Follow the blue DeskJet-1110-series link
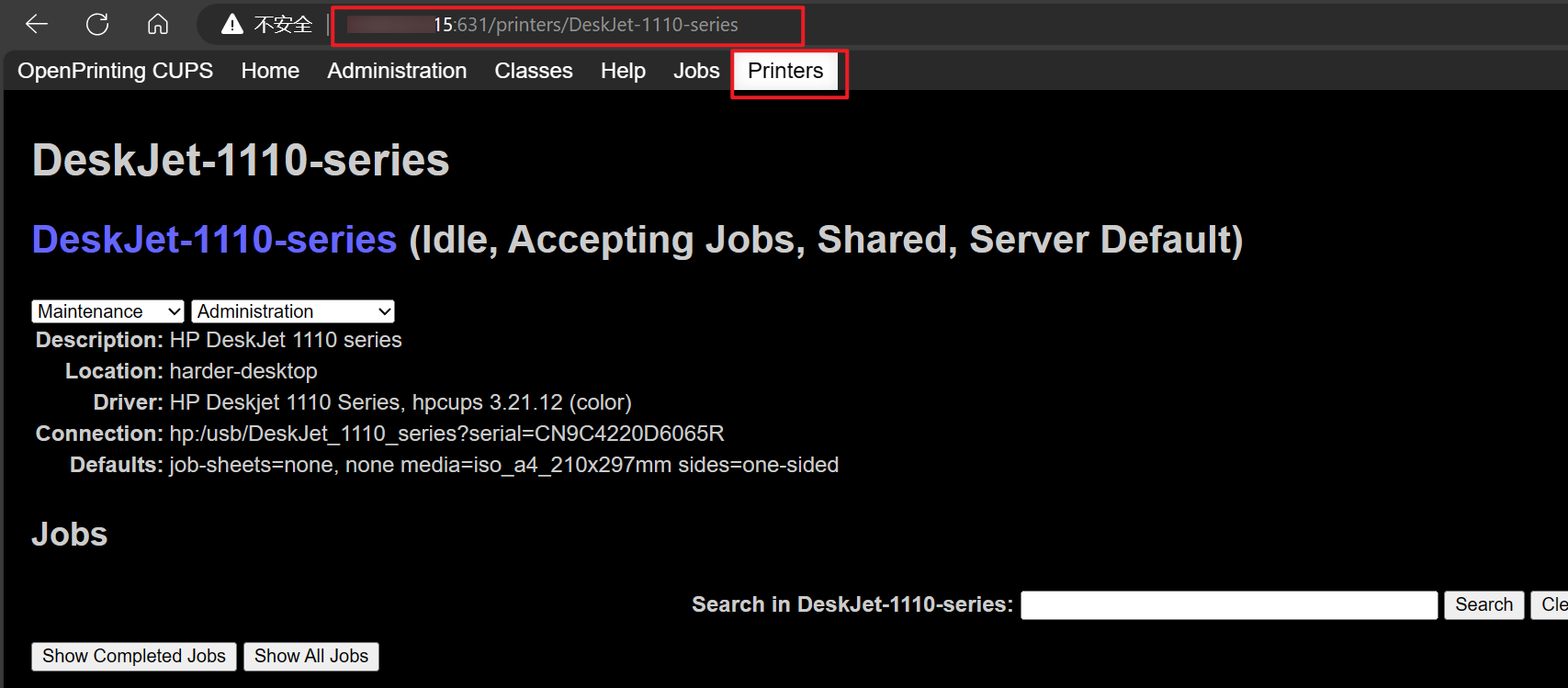The image size is (1568, 688). [x=214, y=240]
